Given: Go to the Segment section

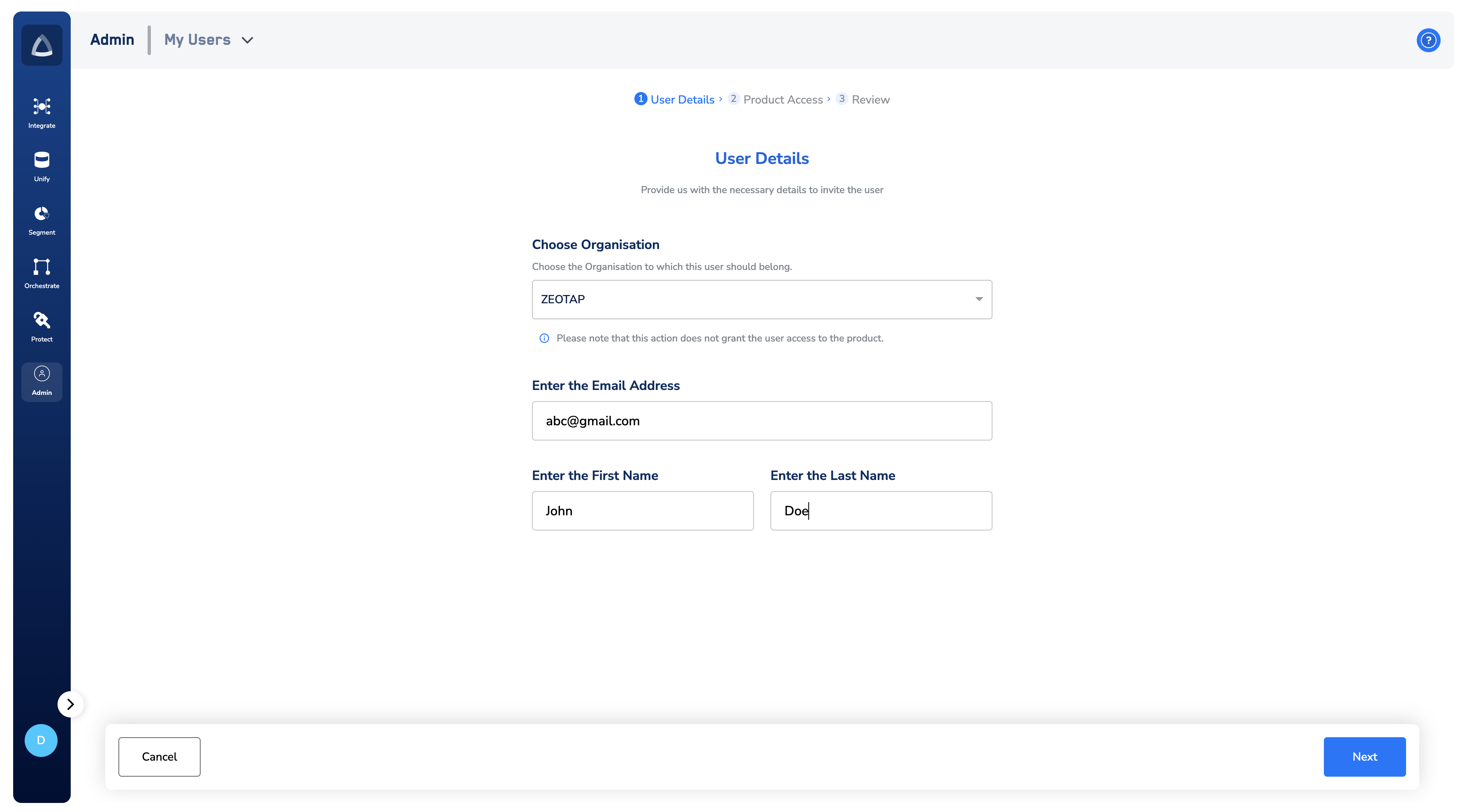Looking at the screenshot, I should [x=42, y=219].
